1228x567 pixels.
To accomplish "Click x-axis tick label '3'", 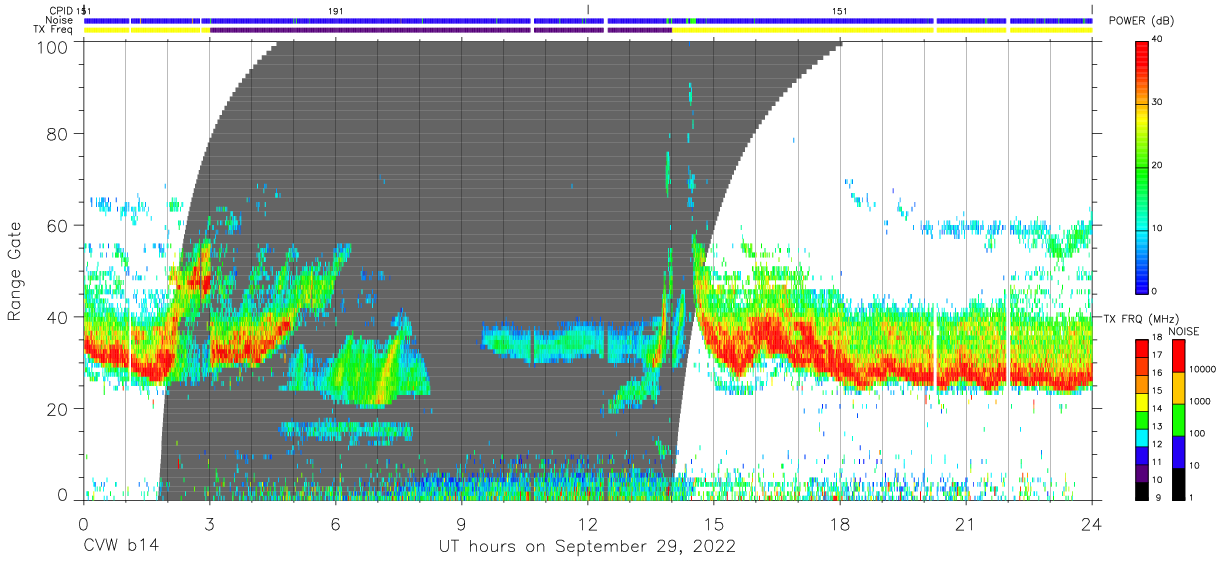I will click(209, 524).
